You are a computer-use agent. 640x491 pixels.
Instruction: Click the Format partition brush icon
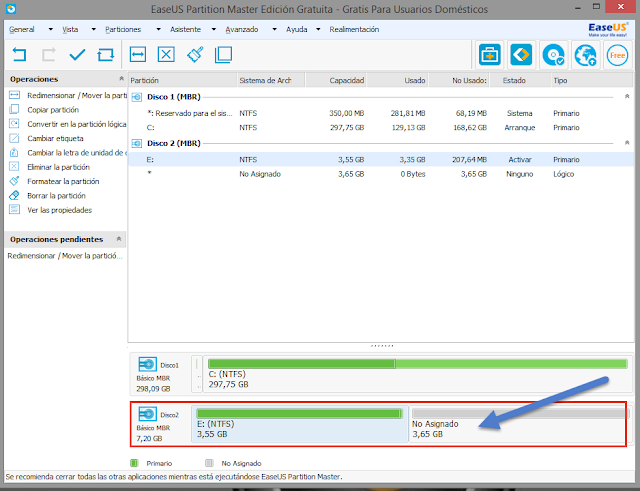(195, 54)
